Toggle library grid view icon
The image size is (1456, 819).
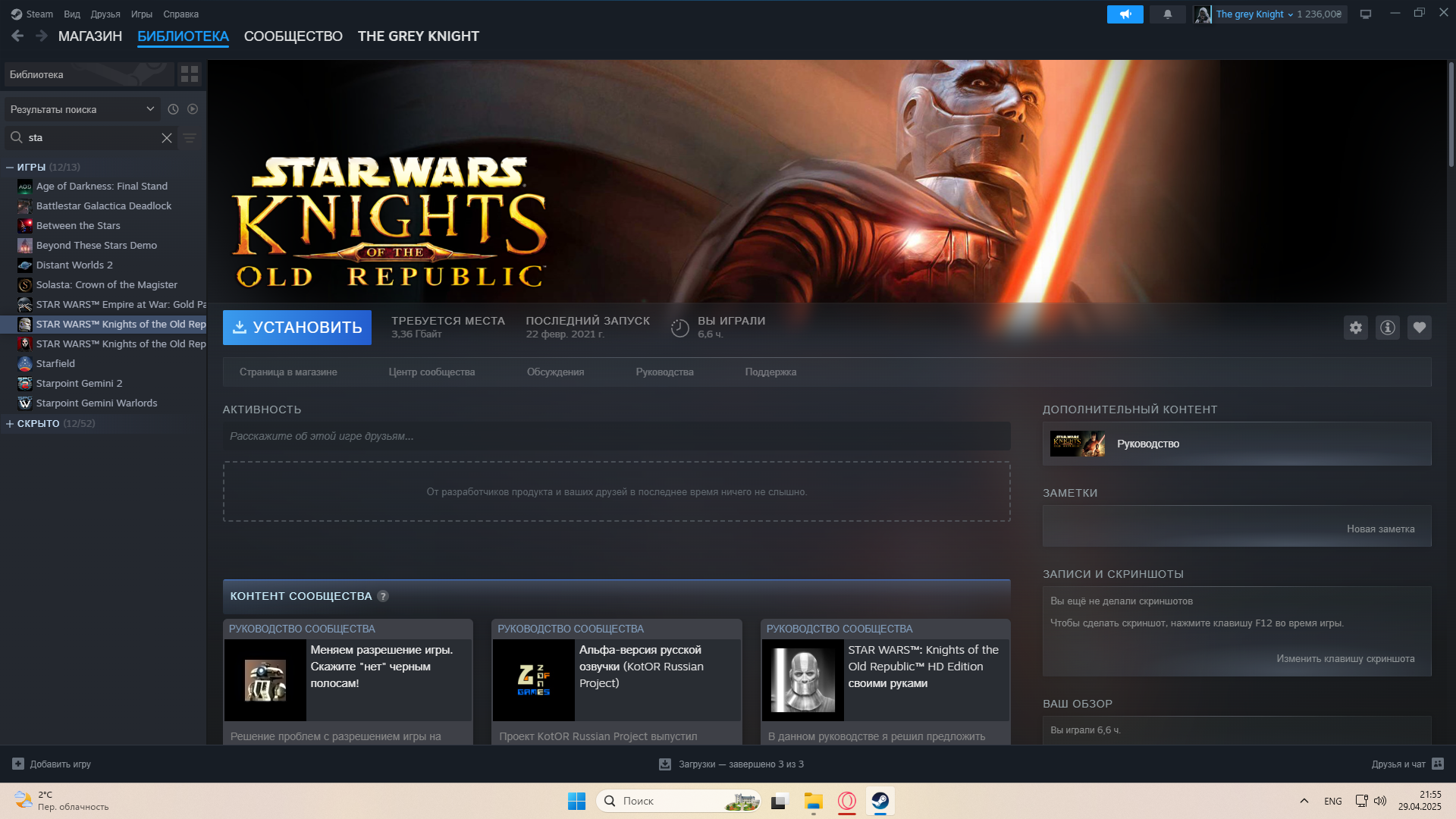(x=190, y=74)
